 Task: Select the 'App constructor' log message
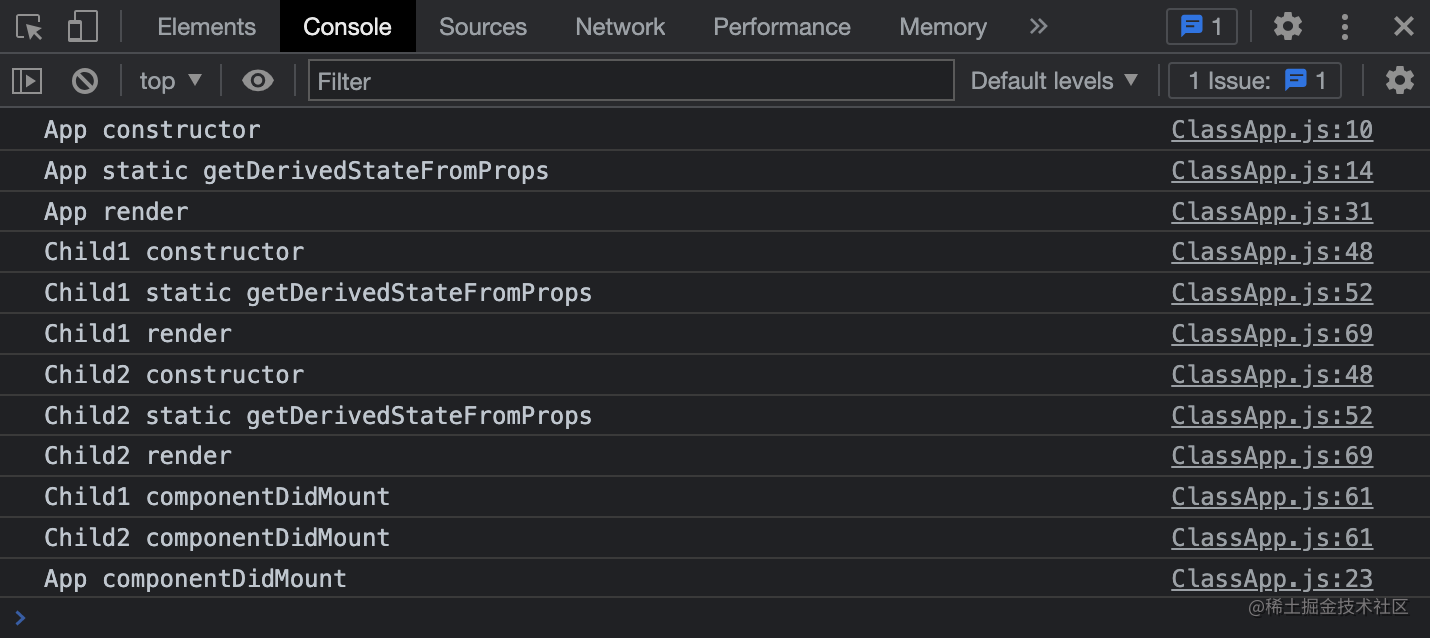tap(152, 130)
